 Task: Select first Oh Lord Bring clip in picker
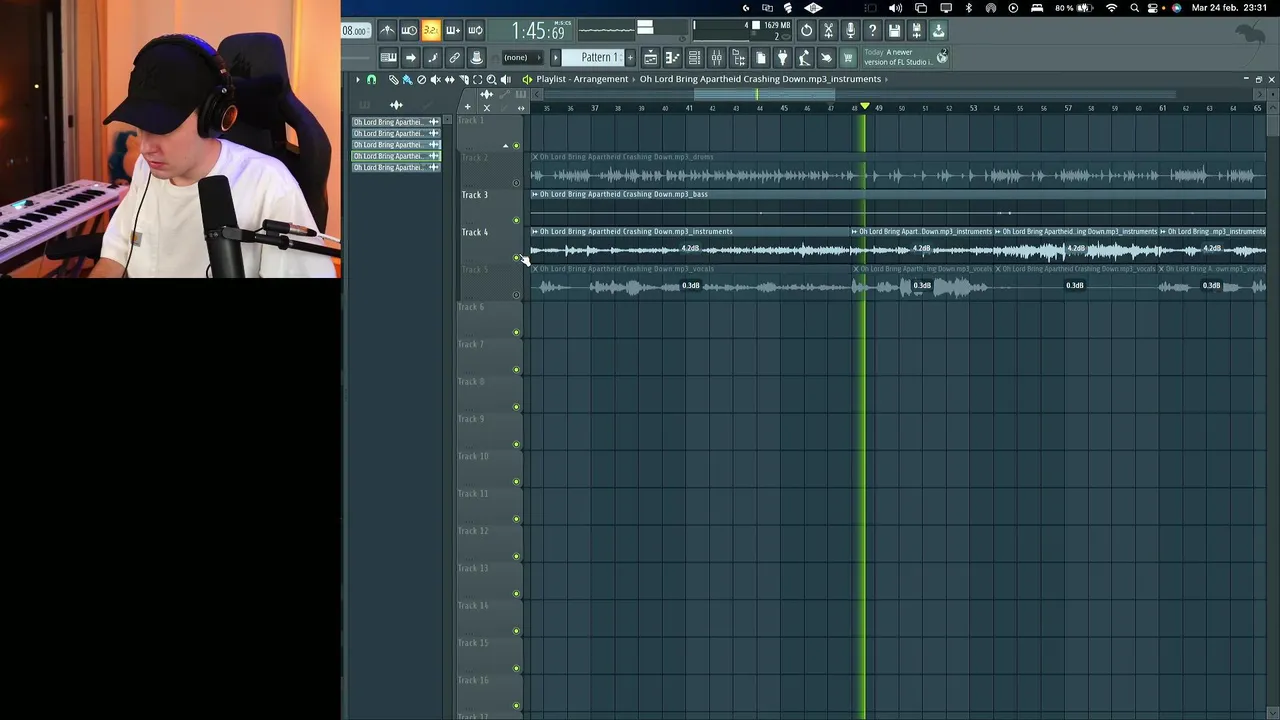click(x=396, y=122)
